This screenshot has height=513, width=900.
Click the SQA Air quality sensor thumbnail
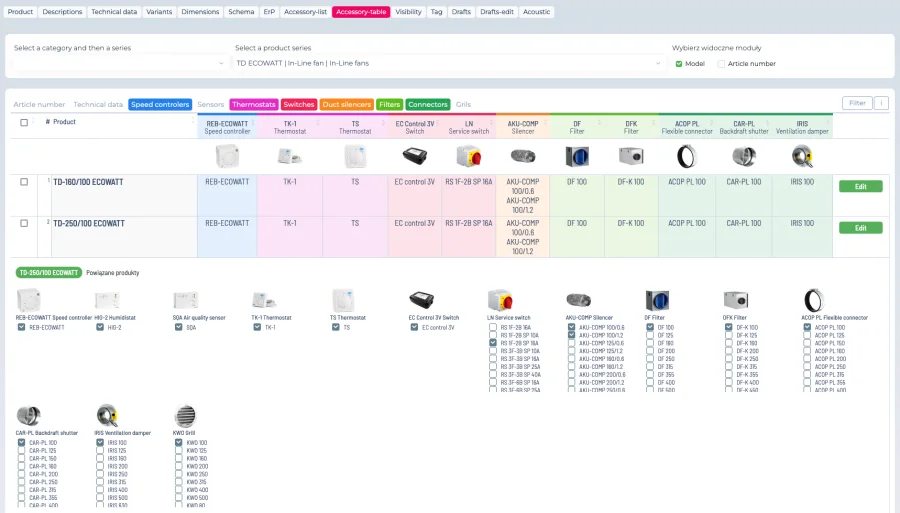click(x=185, y=300)
